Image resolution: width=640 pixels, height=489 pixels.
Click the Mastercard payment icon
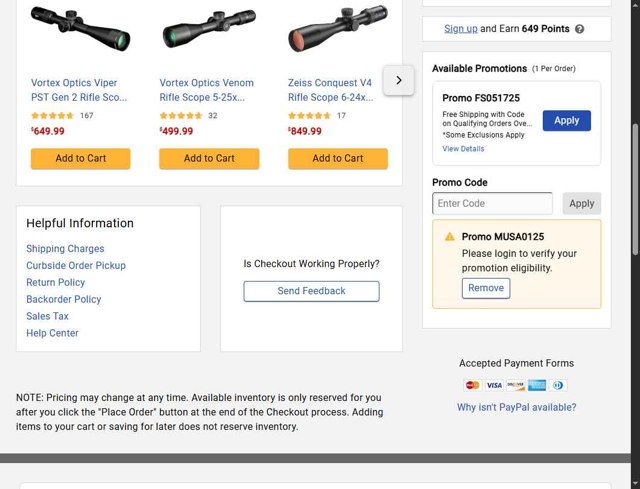[x=472, y=385]
